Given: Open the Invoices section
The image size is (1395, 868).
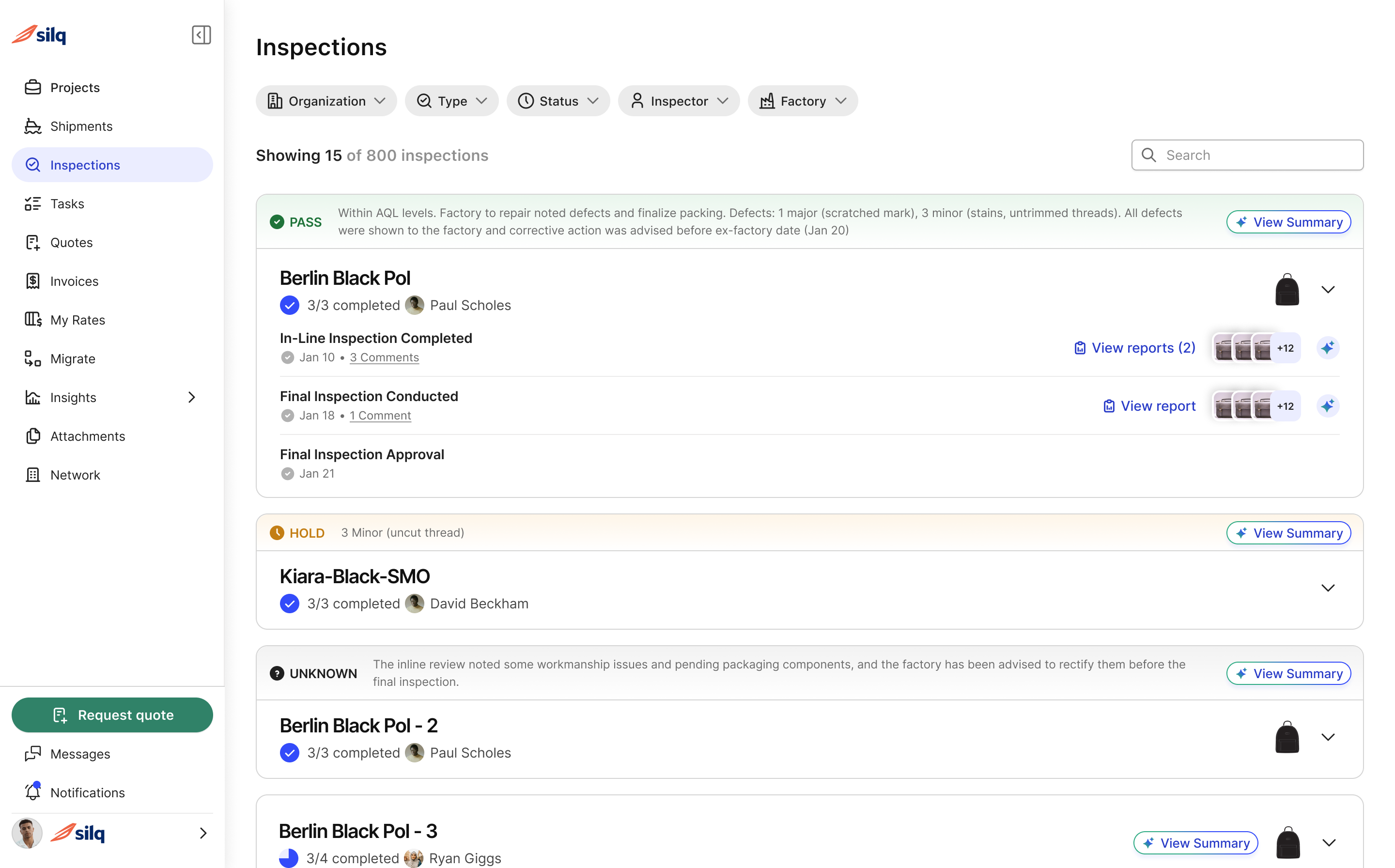Looking at the screenshot, I should pos(75,281).
